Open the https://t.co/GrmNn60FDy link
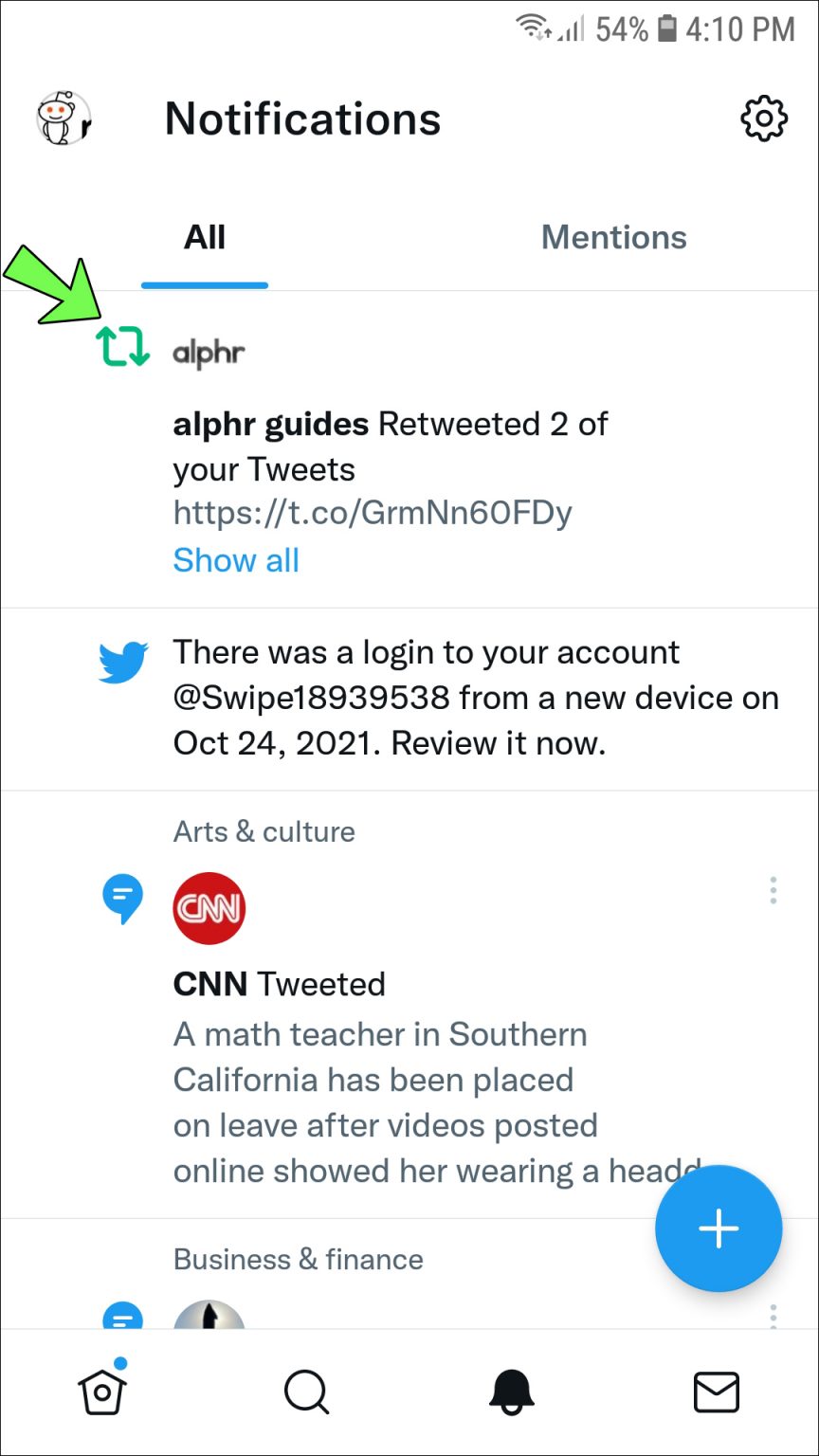Image resolution: width=819 pixels, height=1456 pixels. [372, 514]
